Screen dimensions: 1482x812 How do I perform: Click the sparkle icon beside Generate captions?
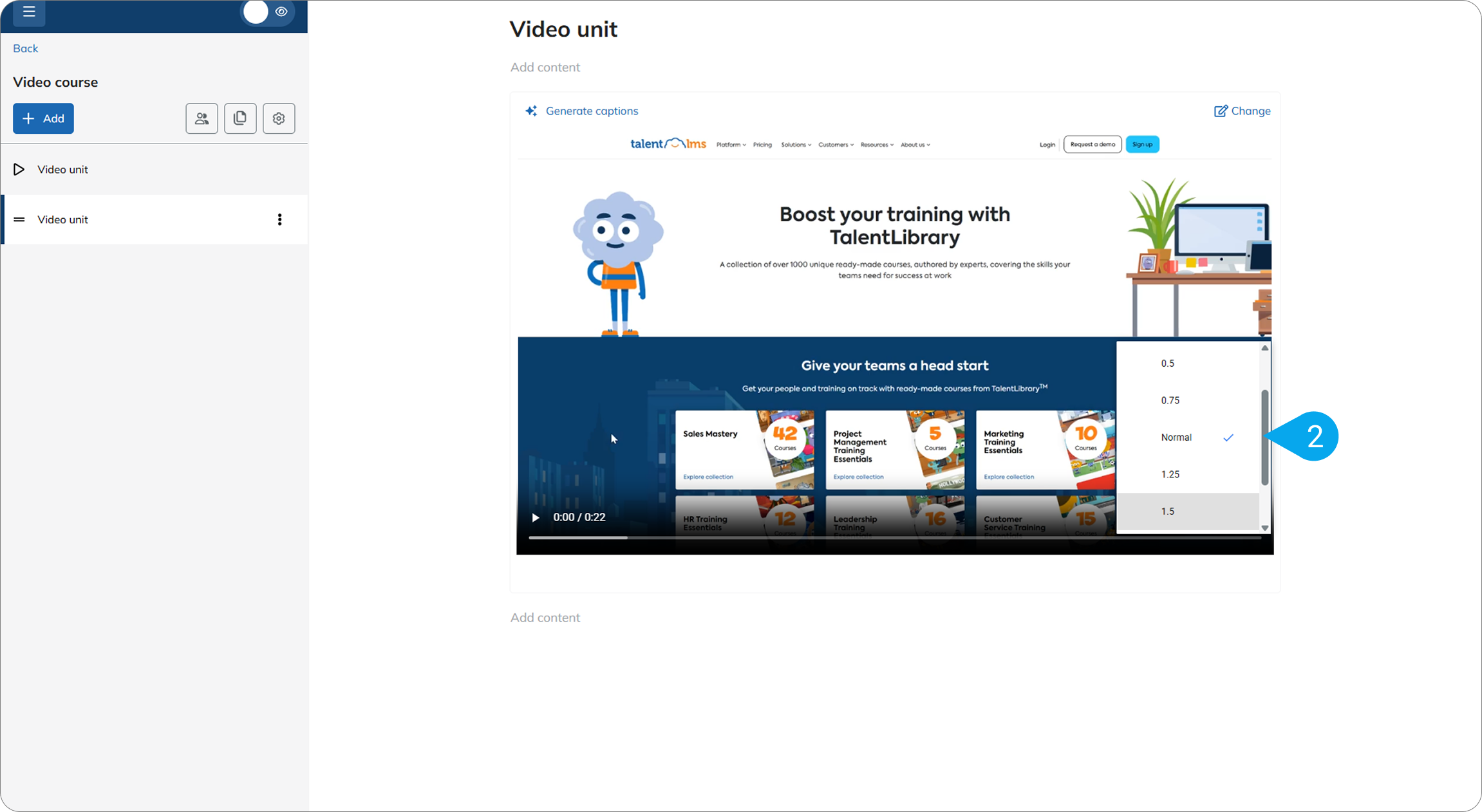(531, 111)
